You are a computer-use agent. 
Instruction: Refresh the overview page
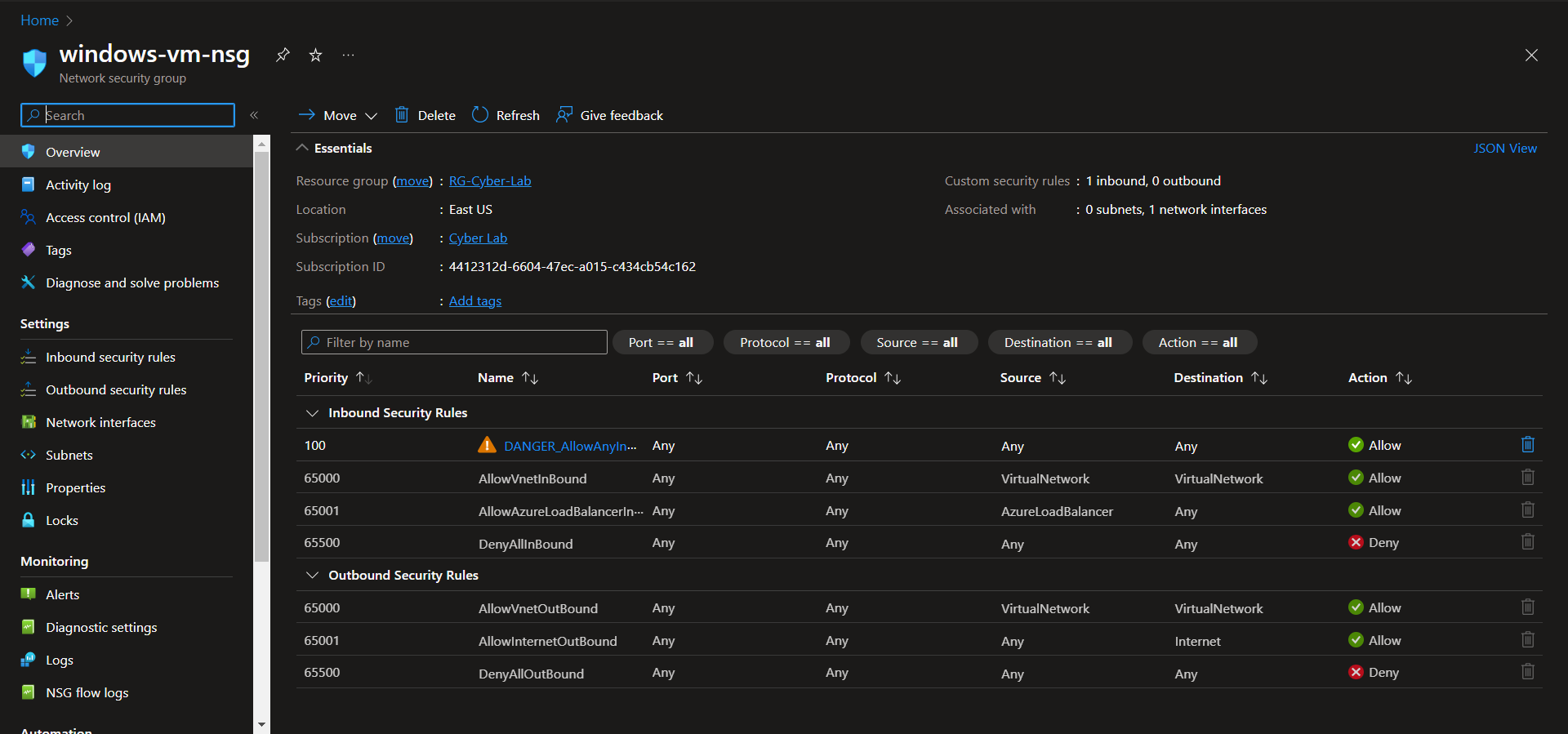point(506,115)
